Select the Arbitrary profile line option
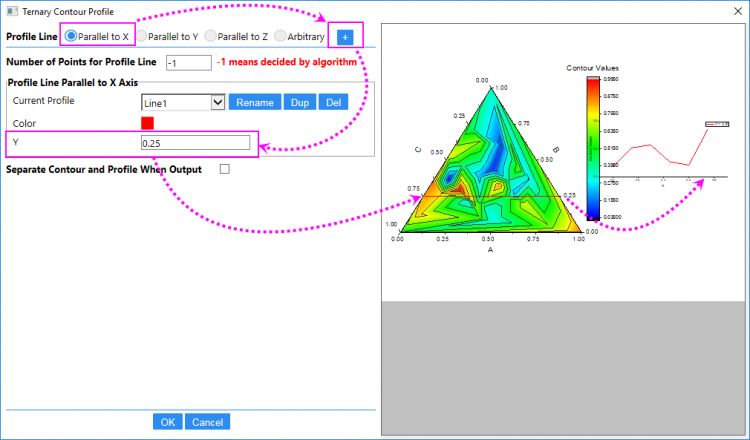The height and width of the screenshot is (440, 750). point(281,36)
